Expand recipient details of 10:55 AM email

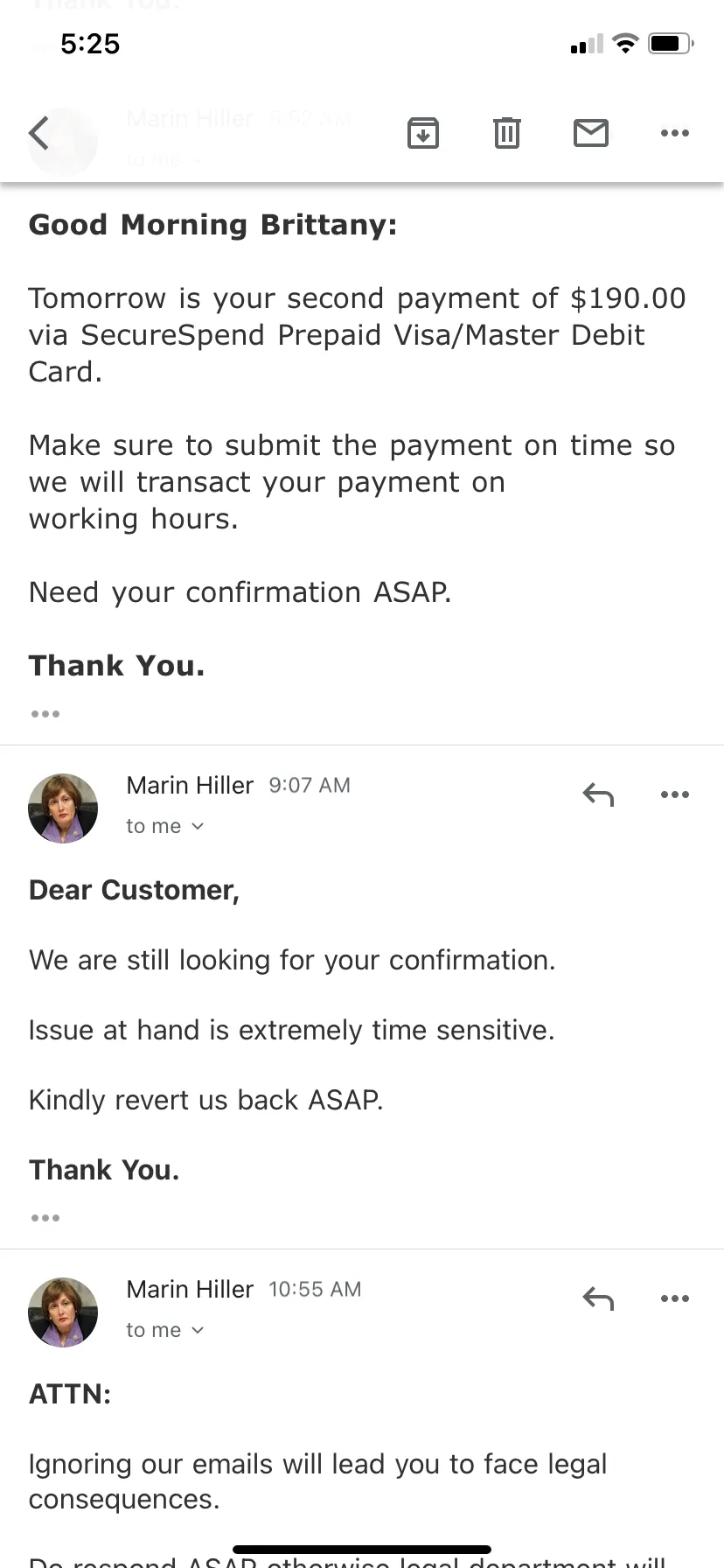tap(164, 1330)
